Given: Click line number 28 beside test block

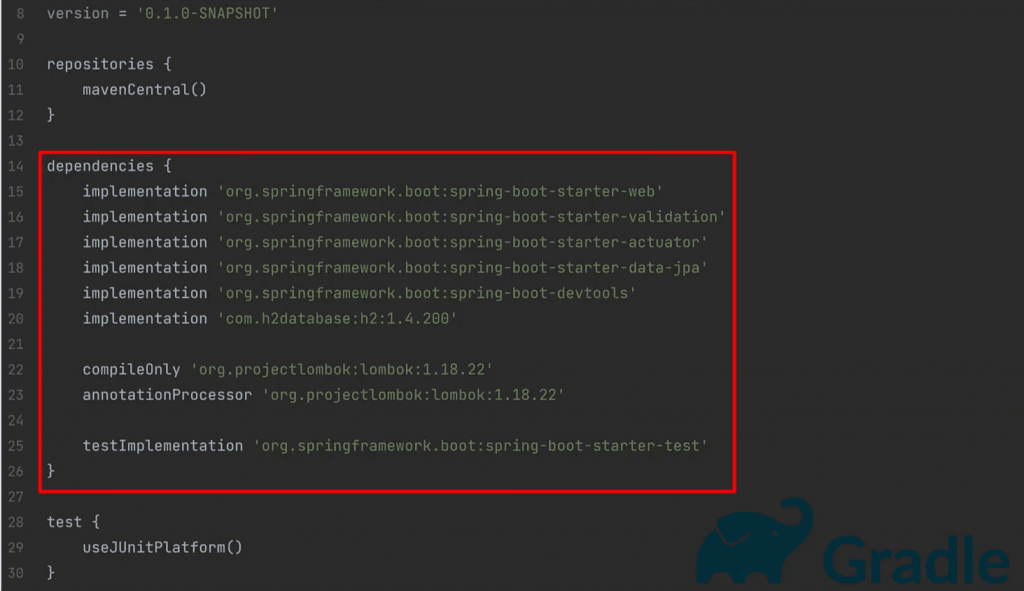Looking at the screenshot, I should point(15,522).
